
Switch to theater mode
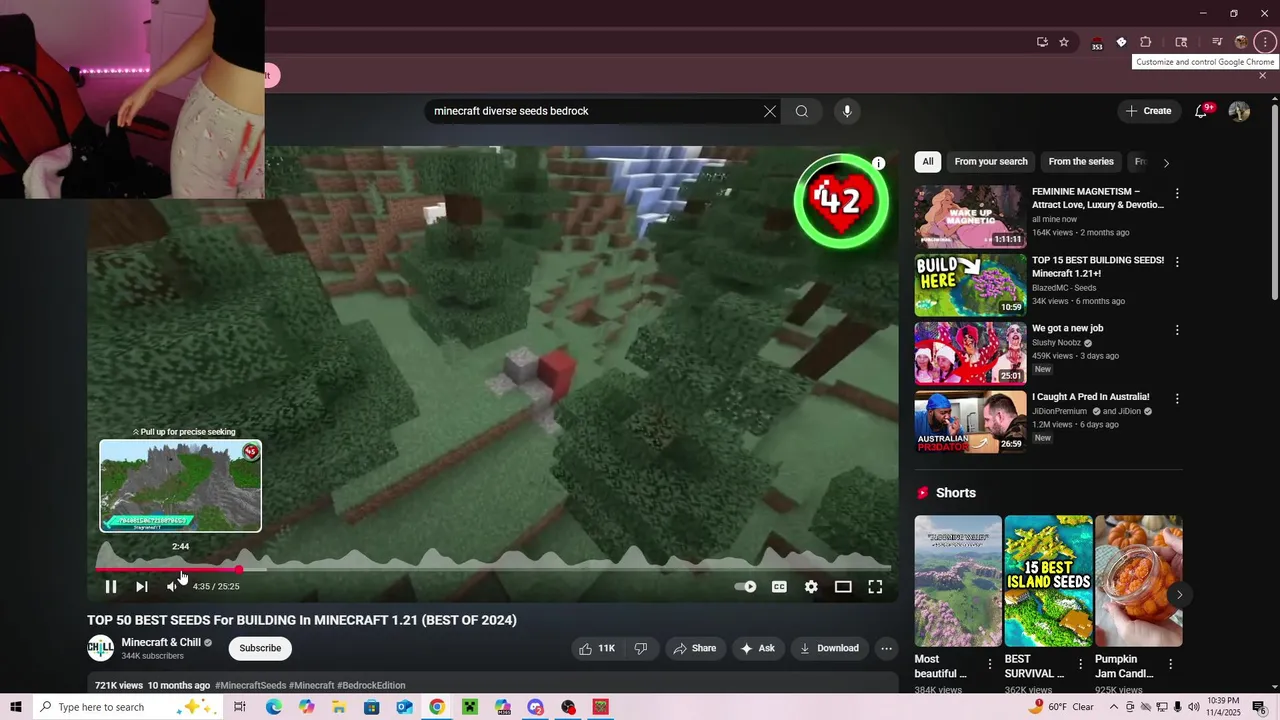[x=843, y=587]
